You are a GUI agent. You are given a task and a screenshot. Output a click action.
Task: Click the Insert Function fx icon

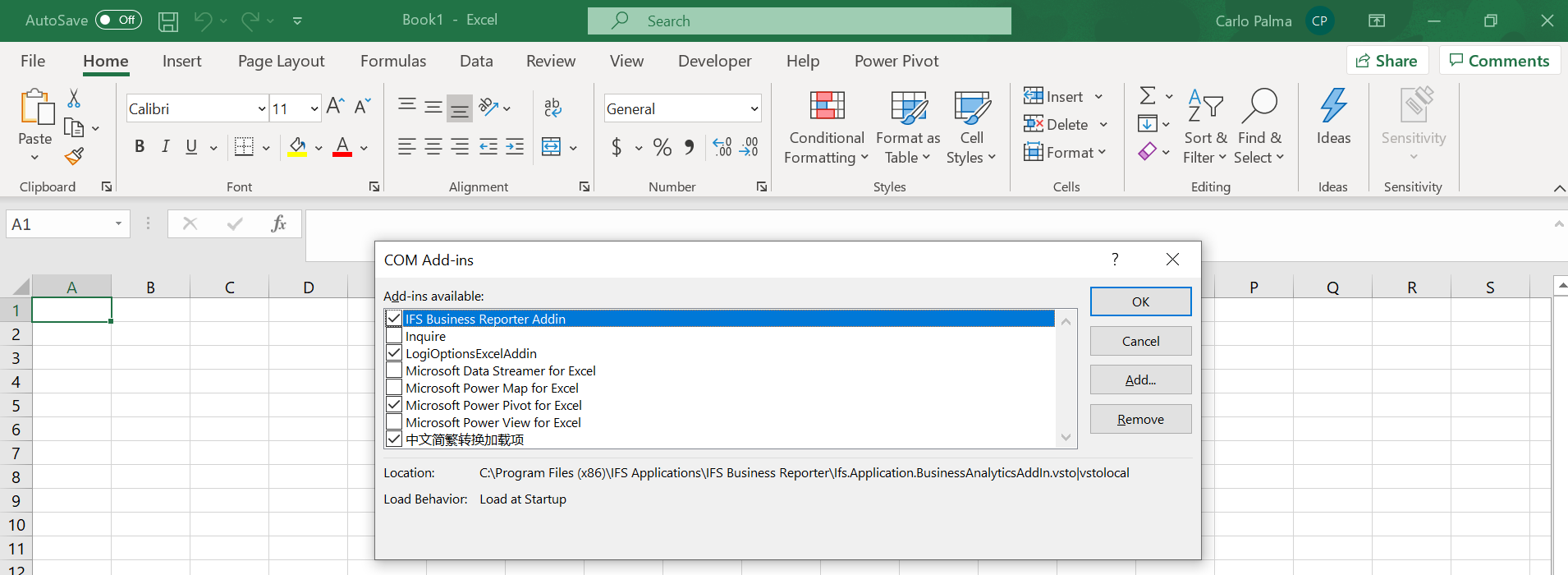click(278, 223)
